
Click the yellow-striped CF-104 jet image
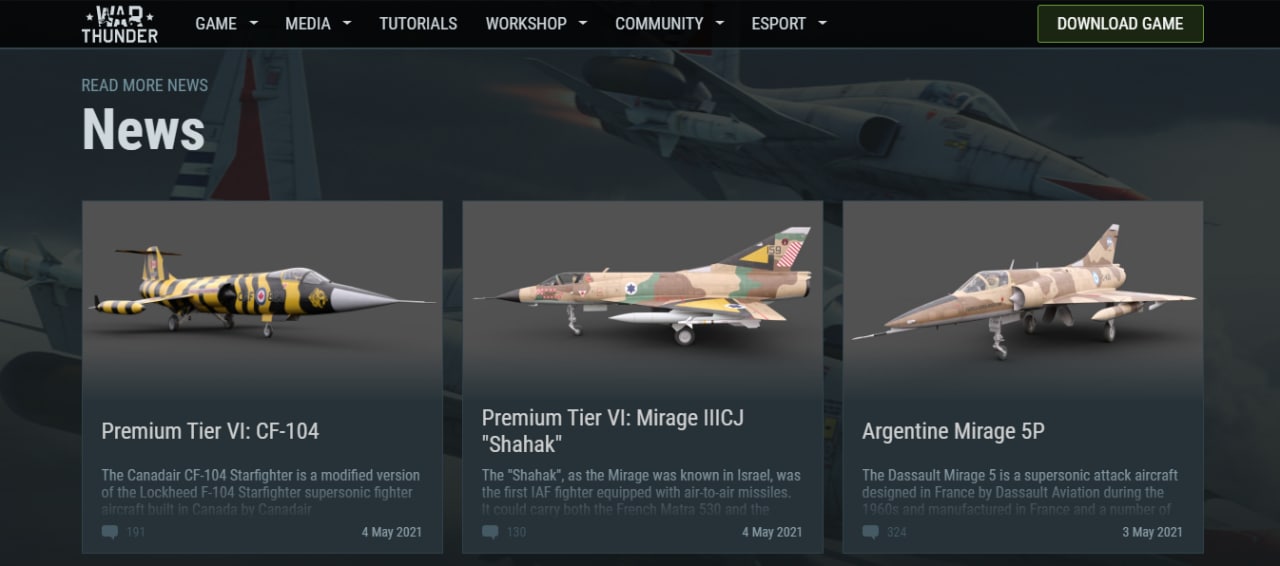pos(262,290)
